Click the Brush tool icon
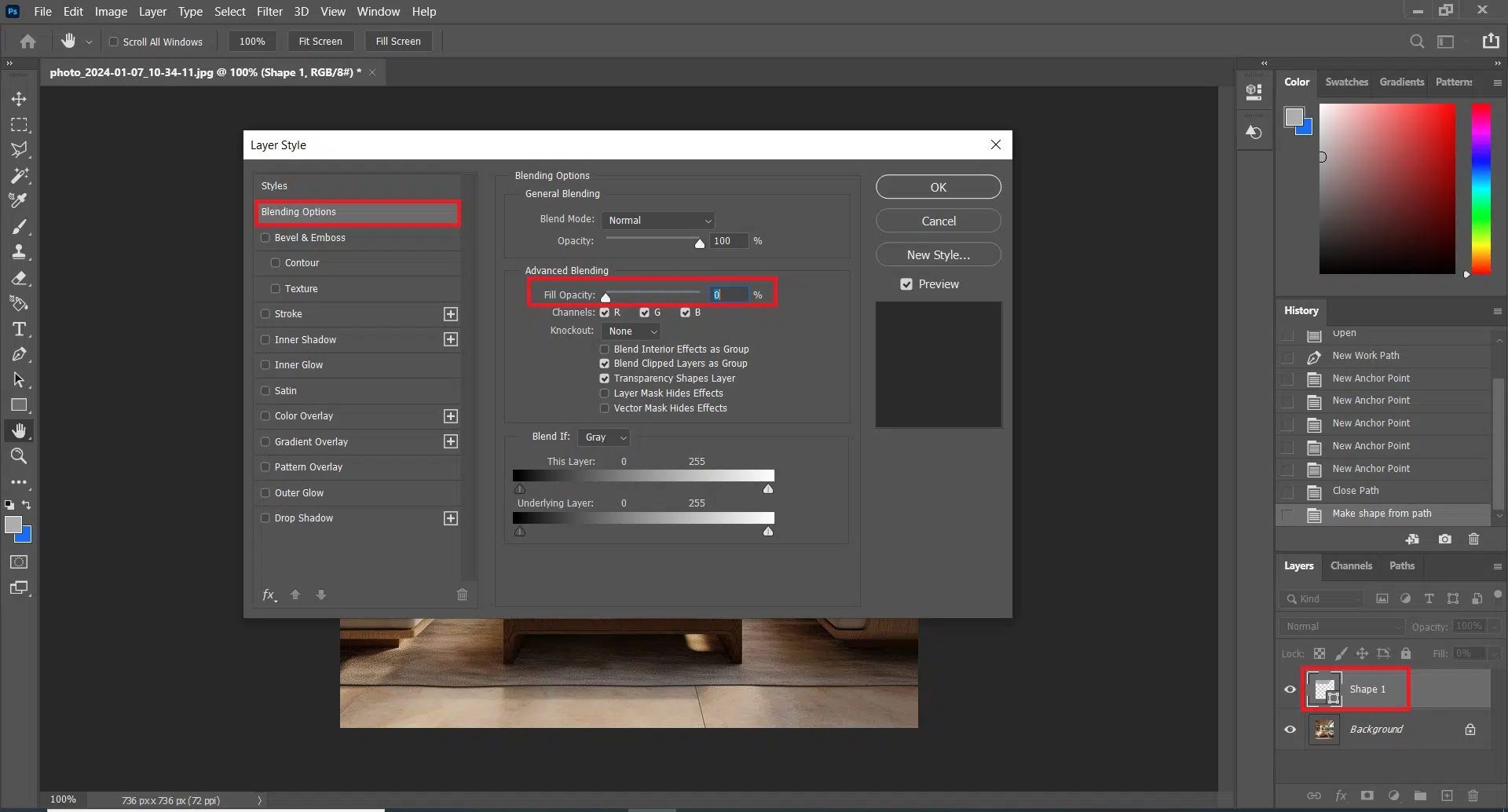Image resolution: width=1508 pixels, height=812 pixels. (19, 227)
